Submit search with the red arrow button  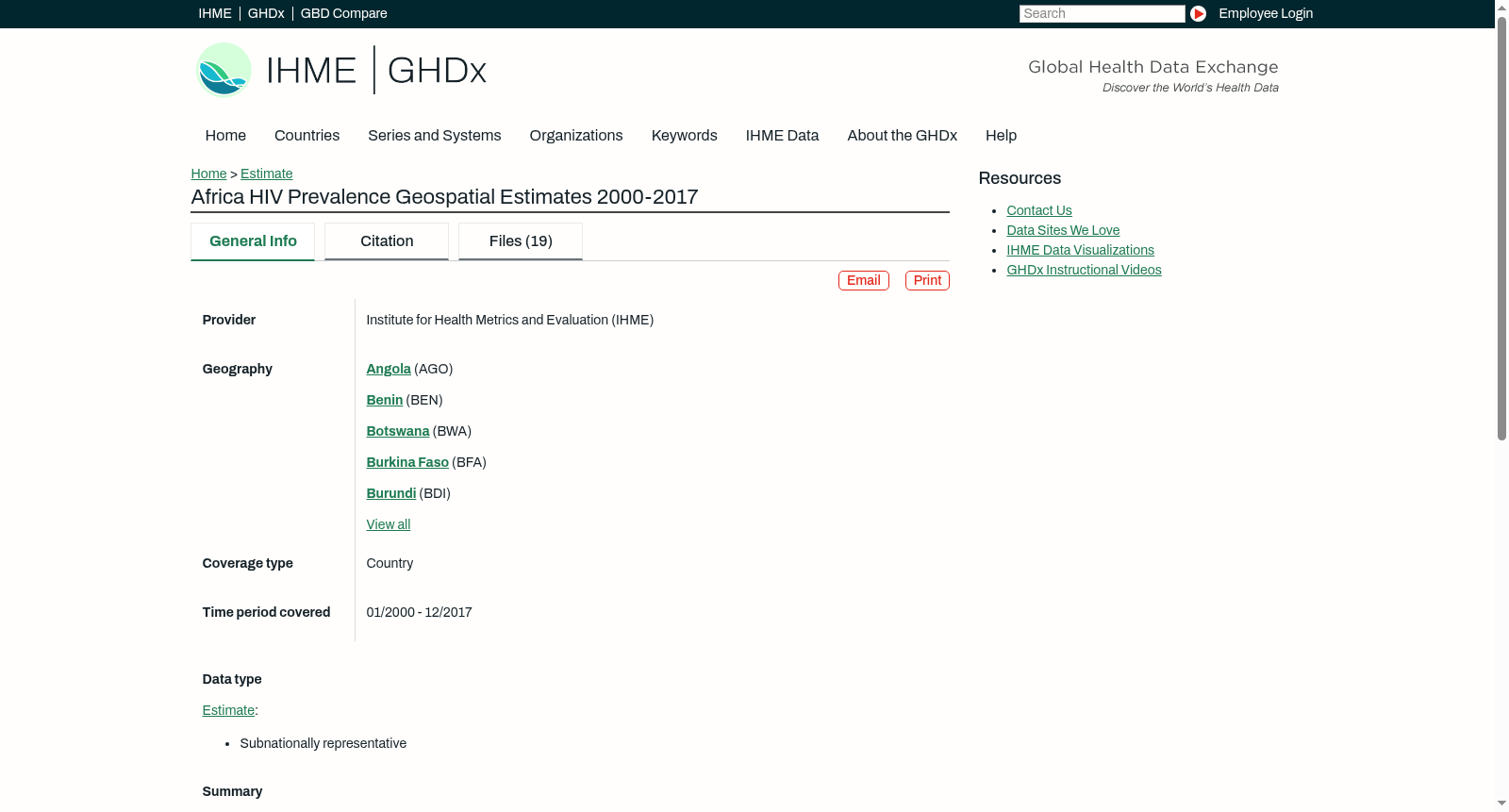click(x=1198, y=13)
